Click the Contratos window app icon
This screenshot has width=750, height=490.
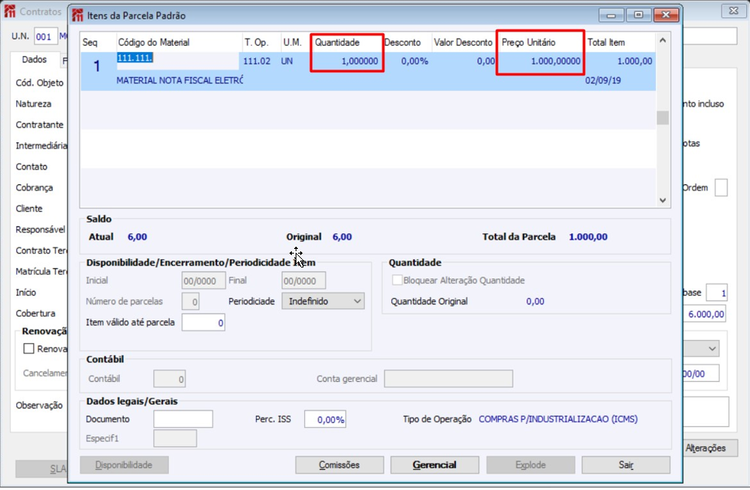(10, 11)
